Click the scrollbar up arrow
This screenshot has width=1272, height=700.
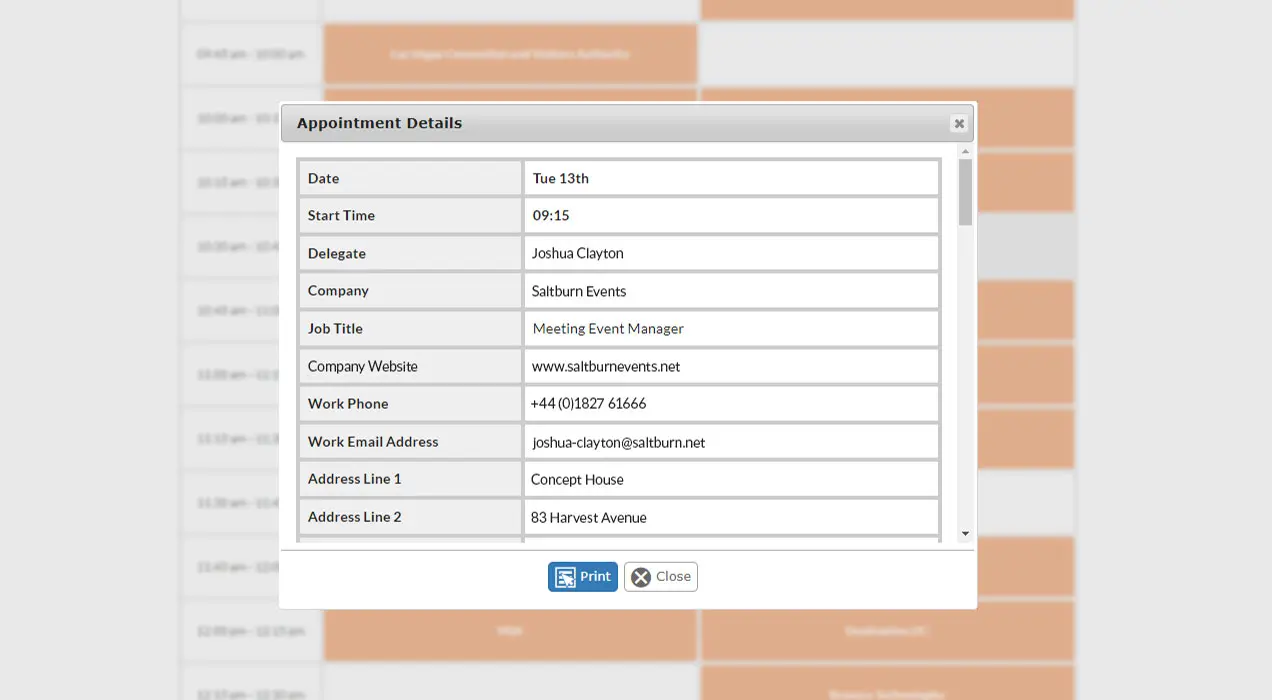(x=964, y=152)
